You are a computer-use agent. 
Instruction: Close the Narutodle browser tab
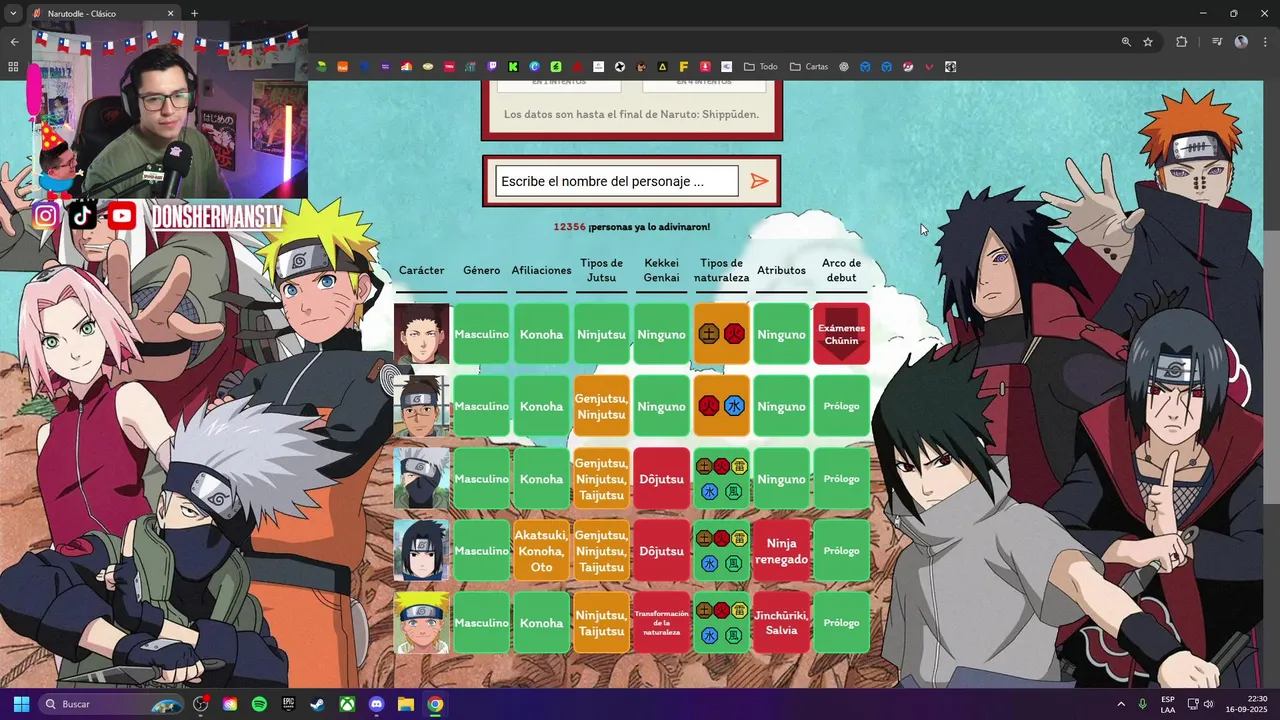[170, 14]
